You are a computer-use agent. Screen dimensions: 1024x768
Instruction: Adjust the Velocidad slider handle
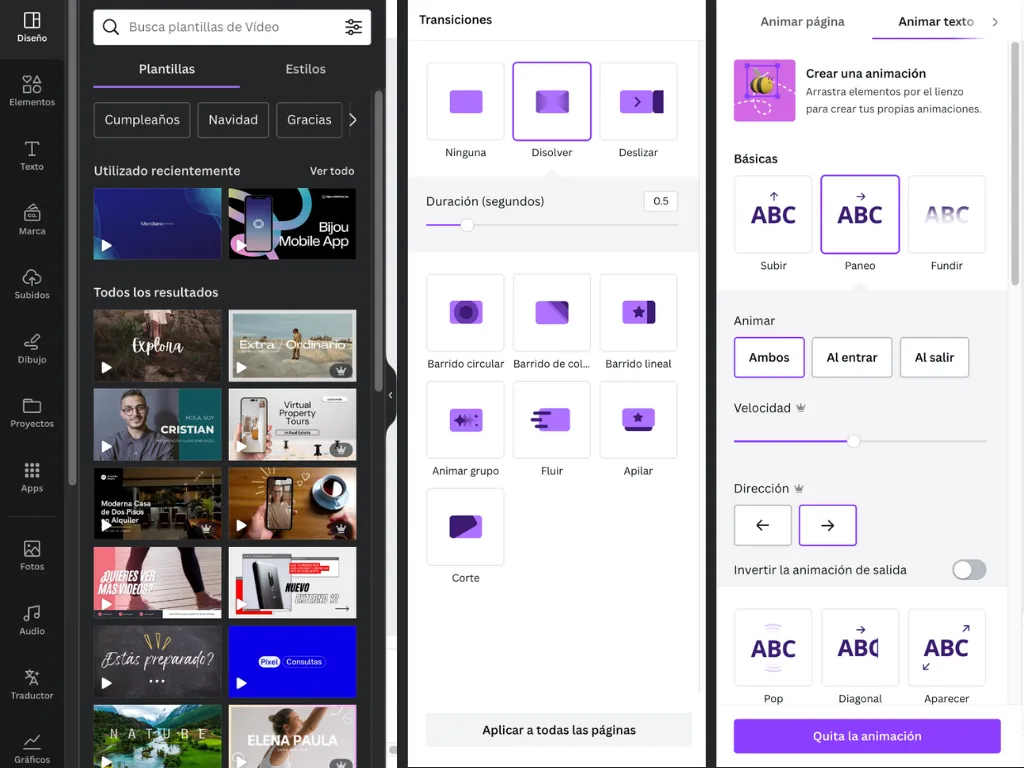point(853,441)
